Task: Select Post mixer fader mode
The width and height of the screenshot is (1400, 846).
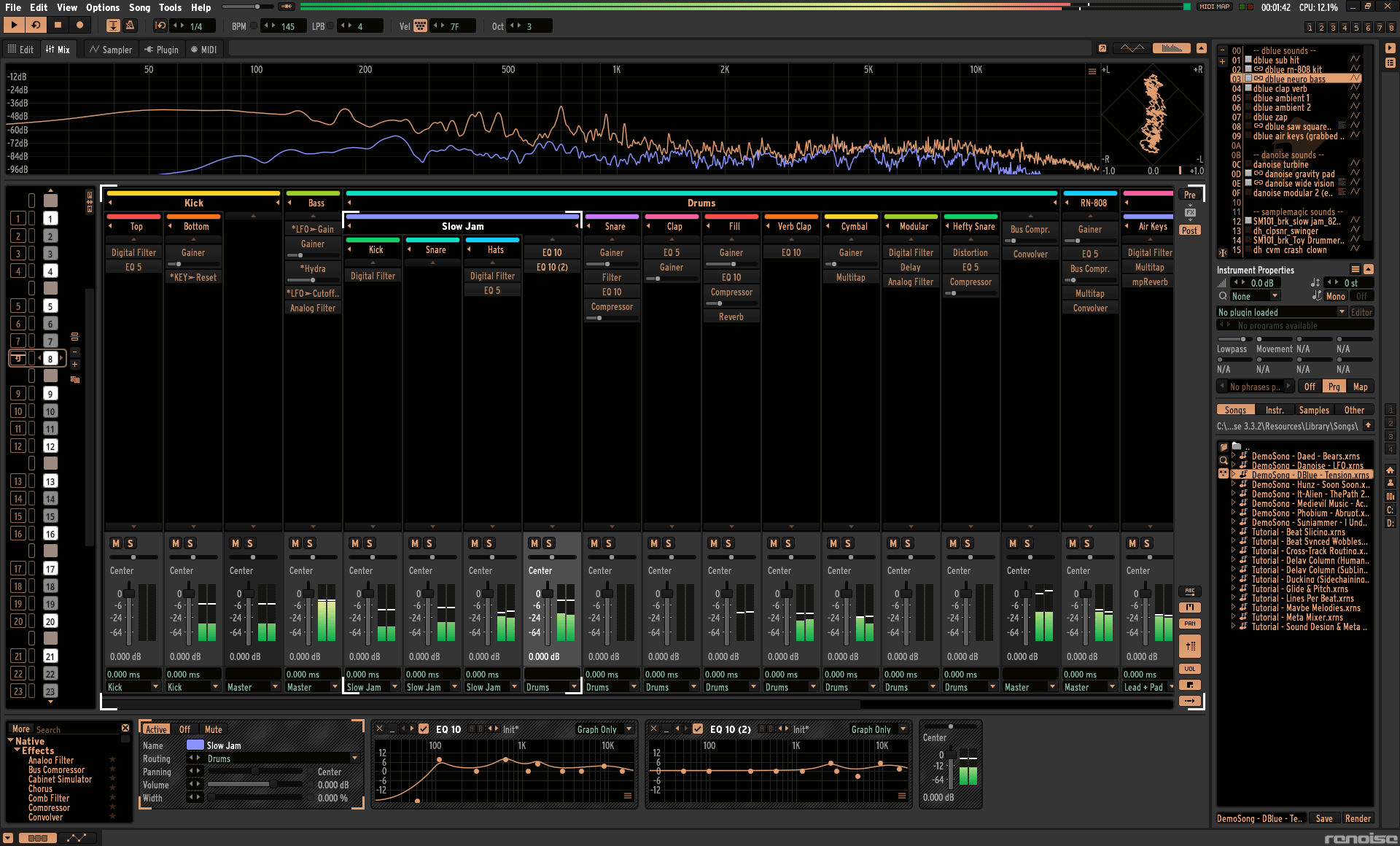Action: [1189, 230]
